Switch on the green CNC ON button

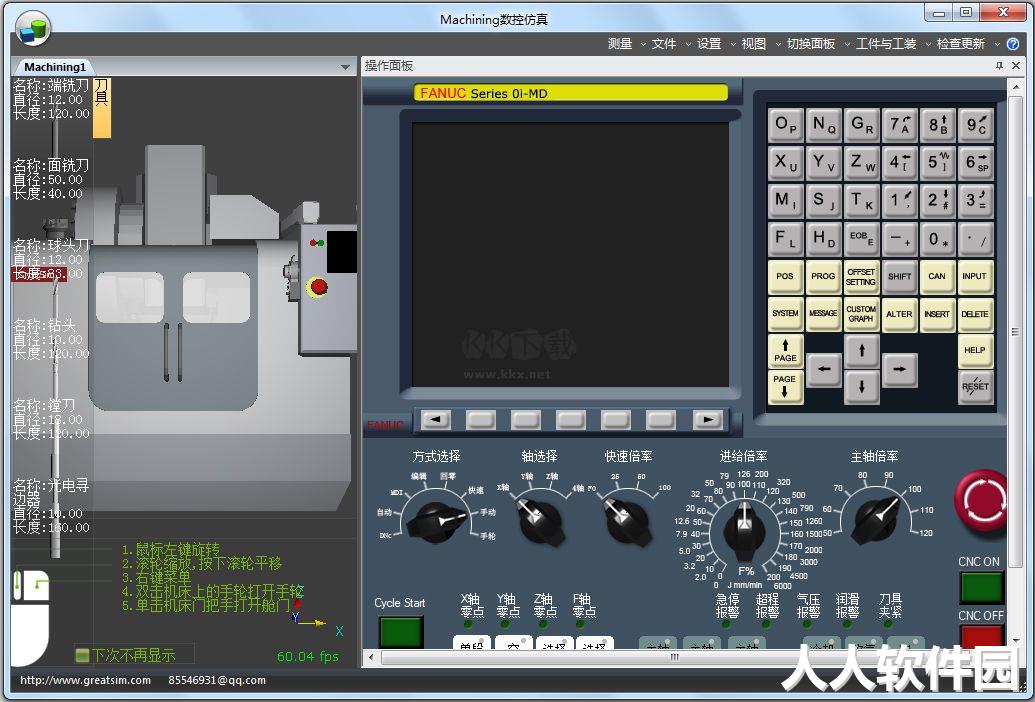point(982,587)
